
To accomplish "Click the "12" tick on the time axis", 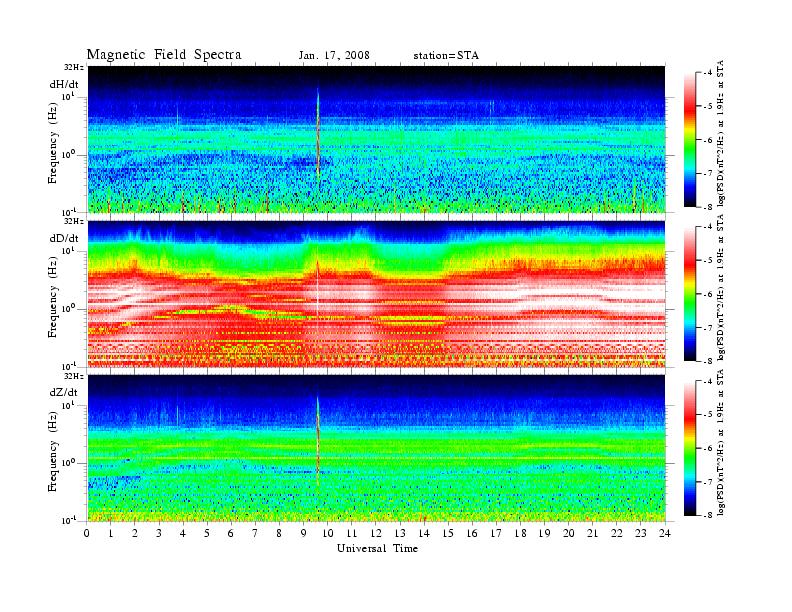I will click(376, 533).
